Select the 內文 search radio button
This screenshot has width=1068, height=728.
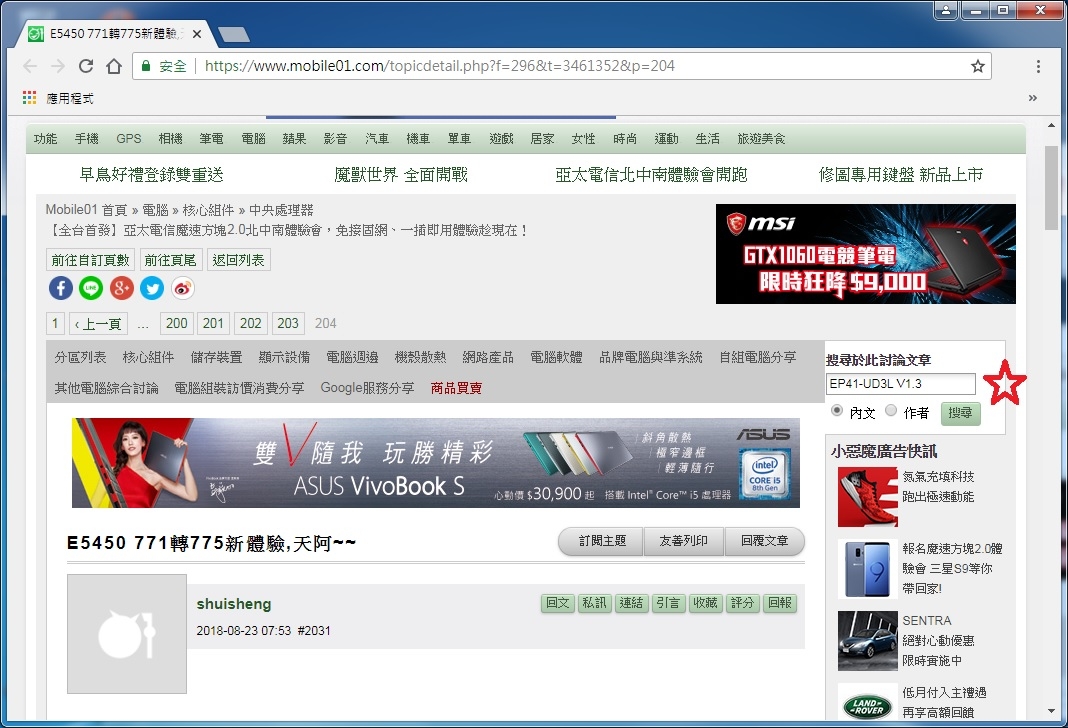(837, 411)
